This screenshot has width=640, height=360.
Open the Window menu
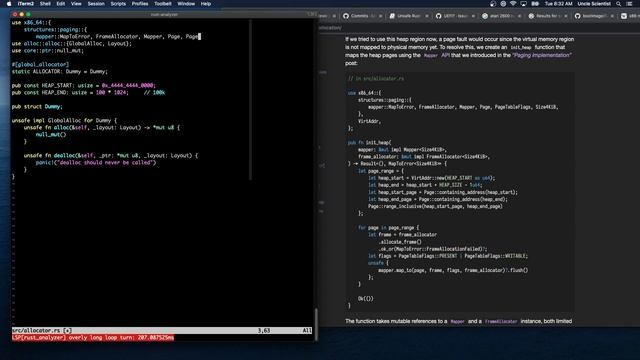pos(186,4)
